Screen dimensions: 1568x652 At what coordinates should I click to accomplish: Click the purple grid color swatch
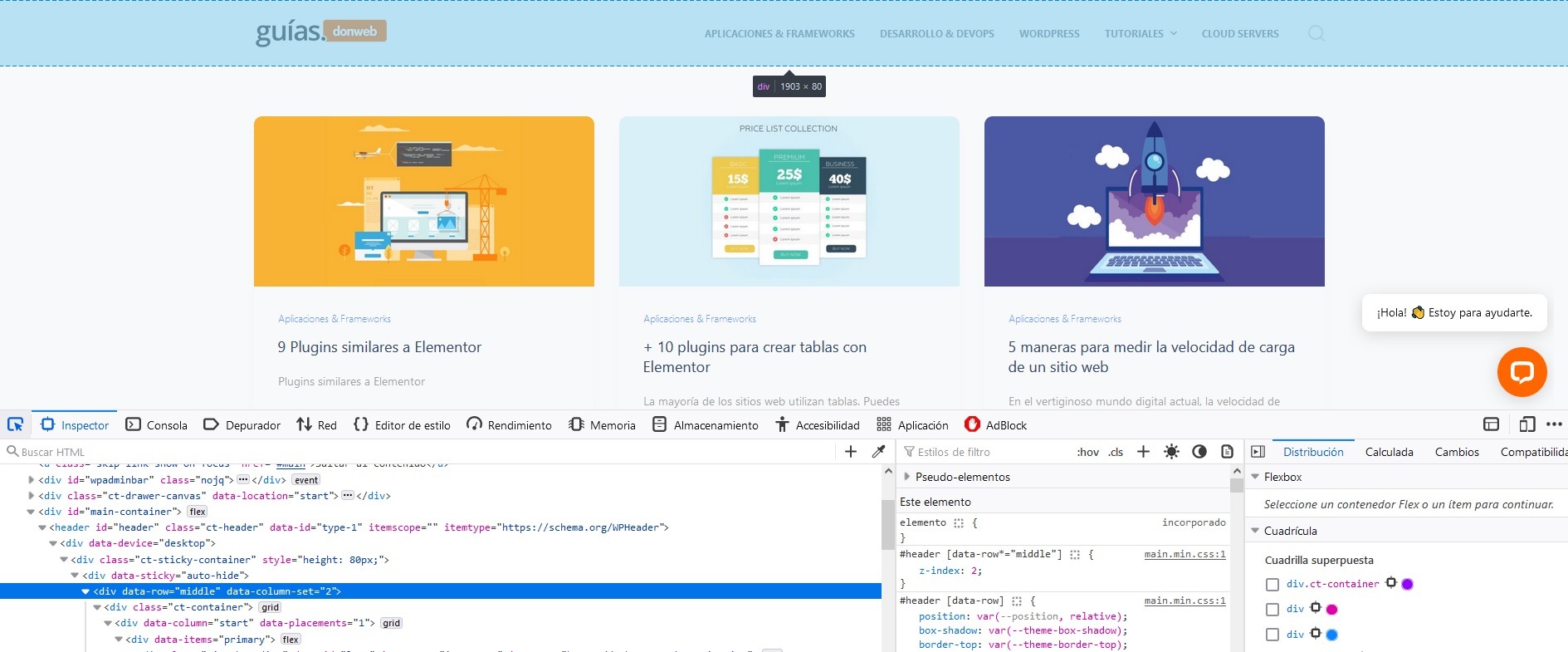pyautogui.click(x=1408, y=584)
